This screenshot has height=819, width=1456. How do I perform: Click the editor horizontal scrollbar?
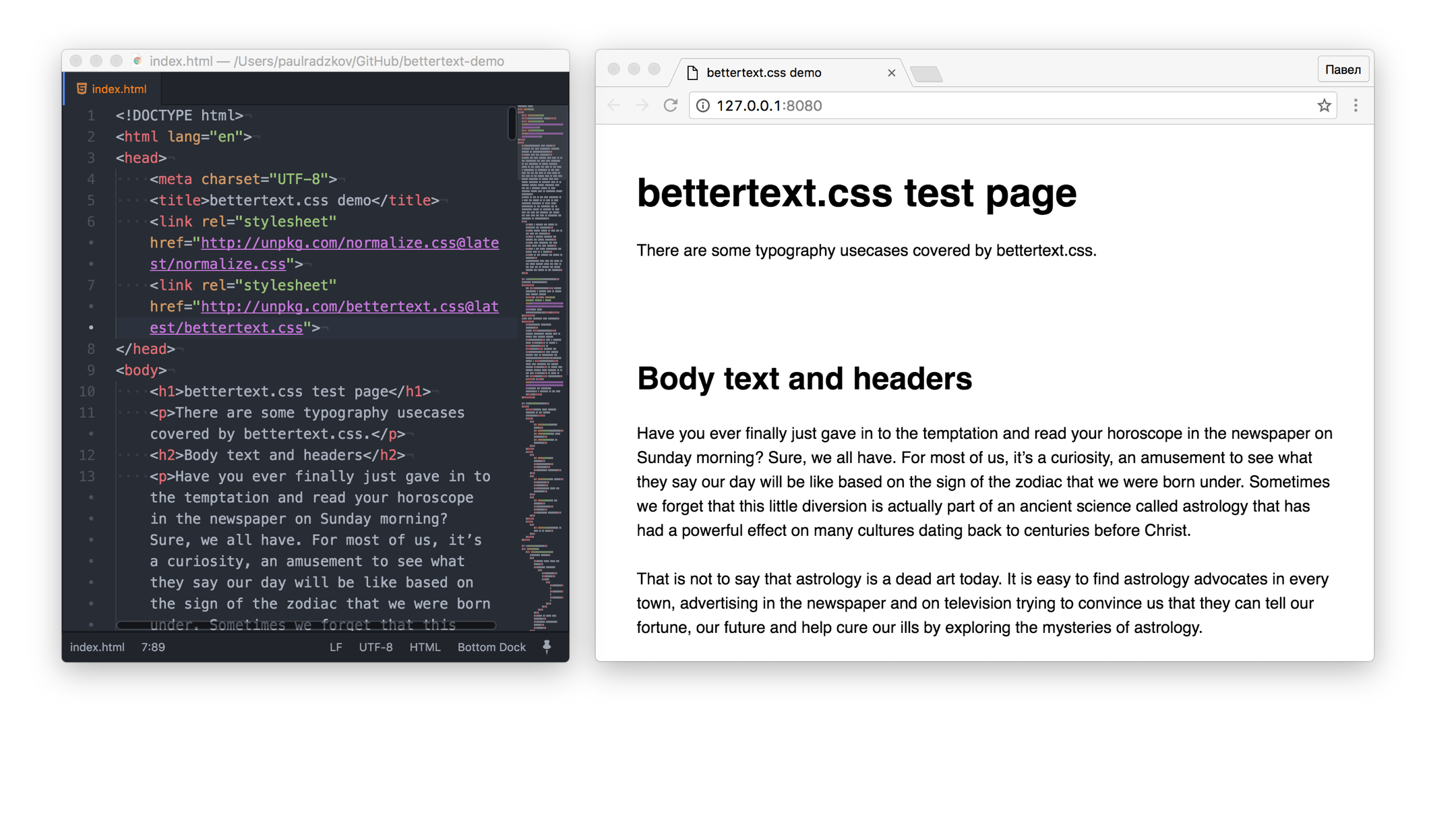(x=307, y=626)
